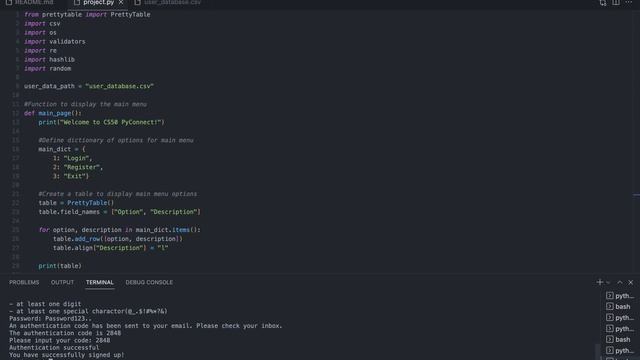Close the project.py tab
The height and width of the screenshot is (360, 640).
coord(121,2)
